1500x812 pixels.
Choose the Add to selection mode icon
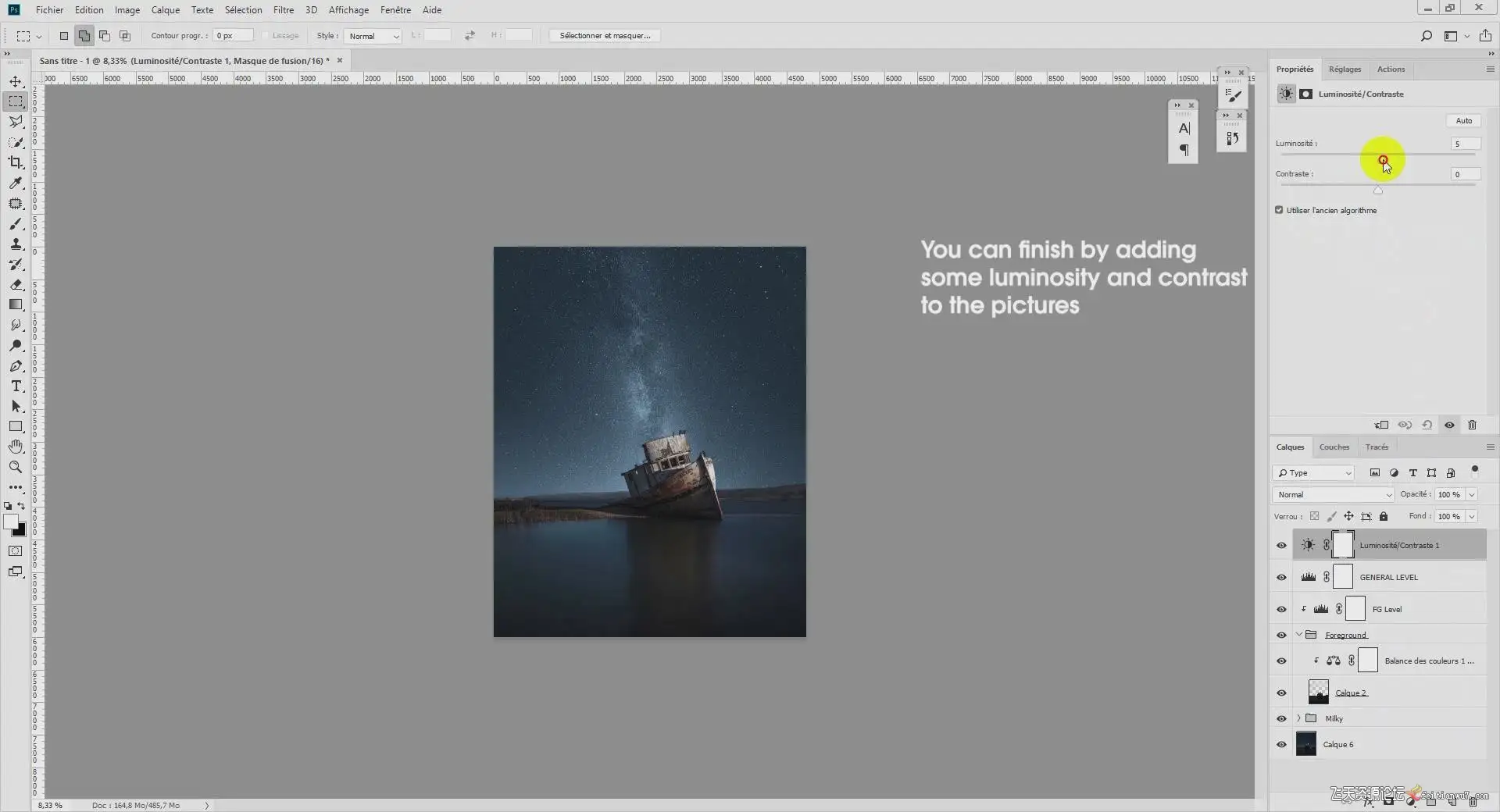(x=84, y=36)
